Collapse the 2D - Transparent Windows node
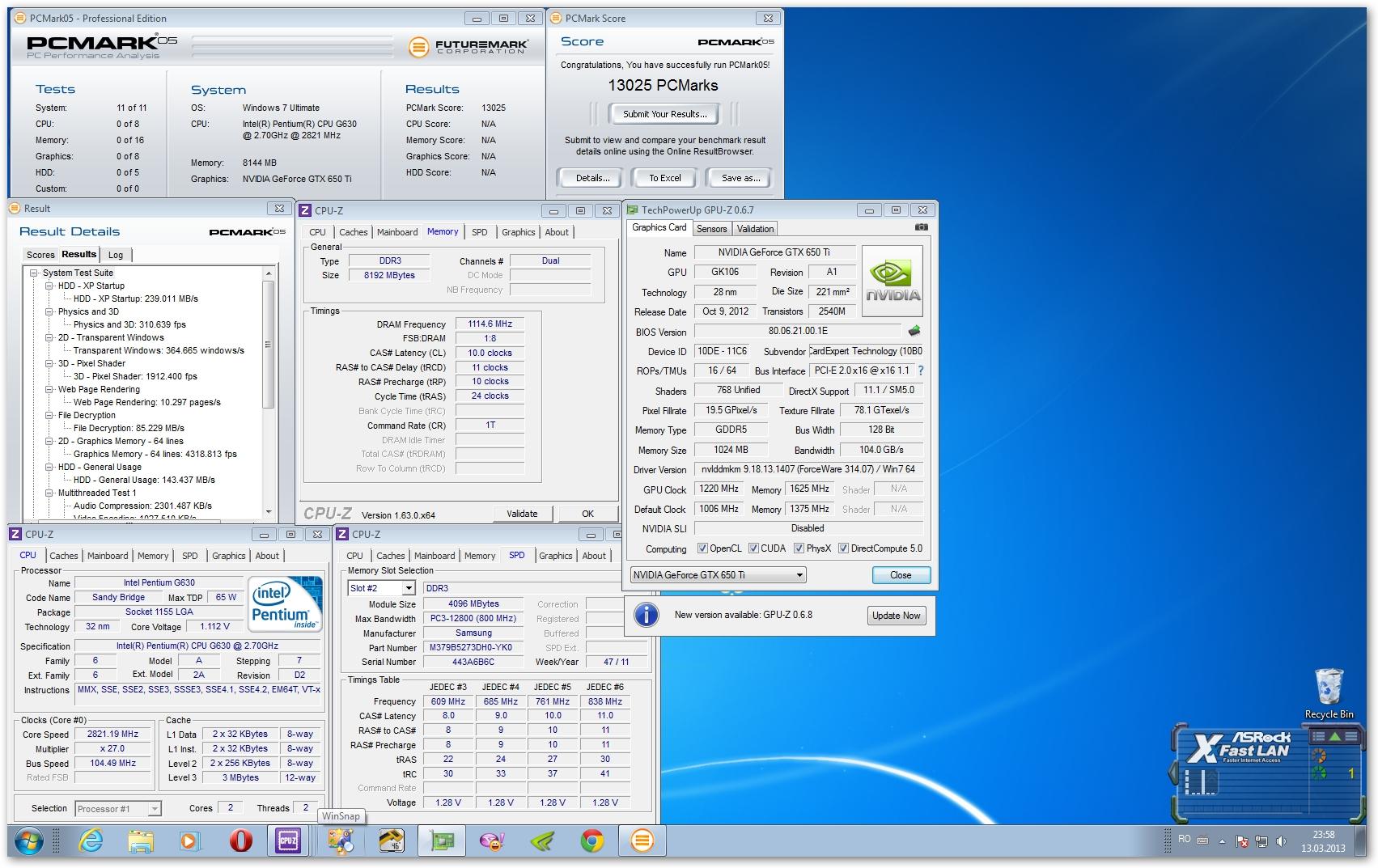This screenshot has height=868, width=1378. tap(49, 337)
